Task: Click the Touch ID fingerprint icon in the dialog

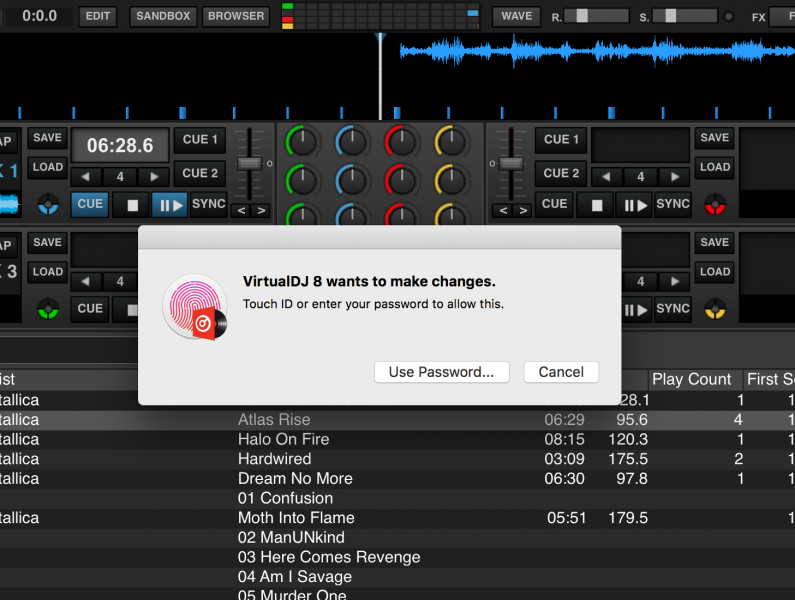Action: [194, 306]
